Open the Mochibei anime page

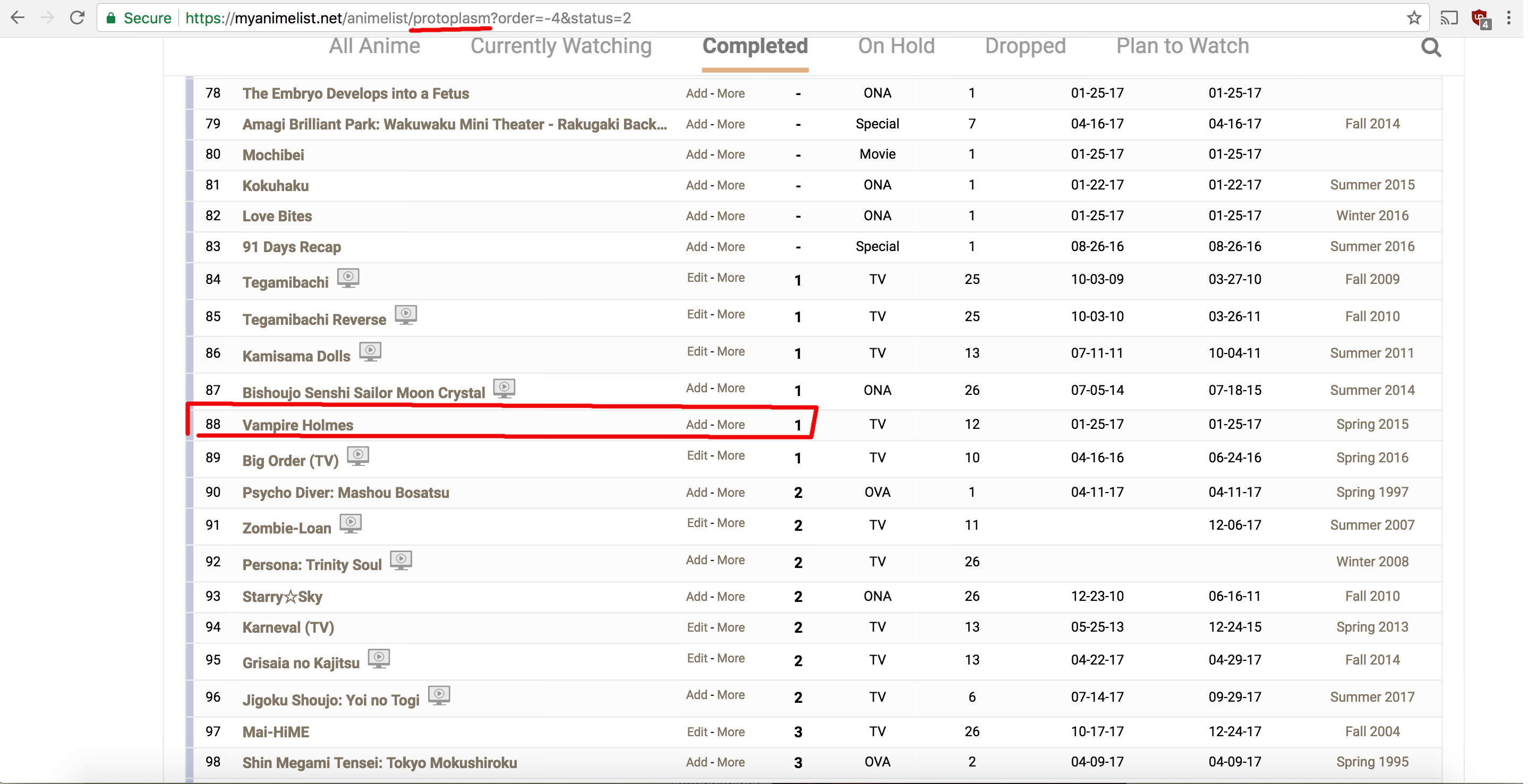(x=273, y=156)
